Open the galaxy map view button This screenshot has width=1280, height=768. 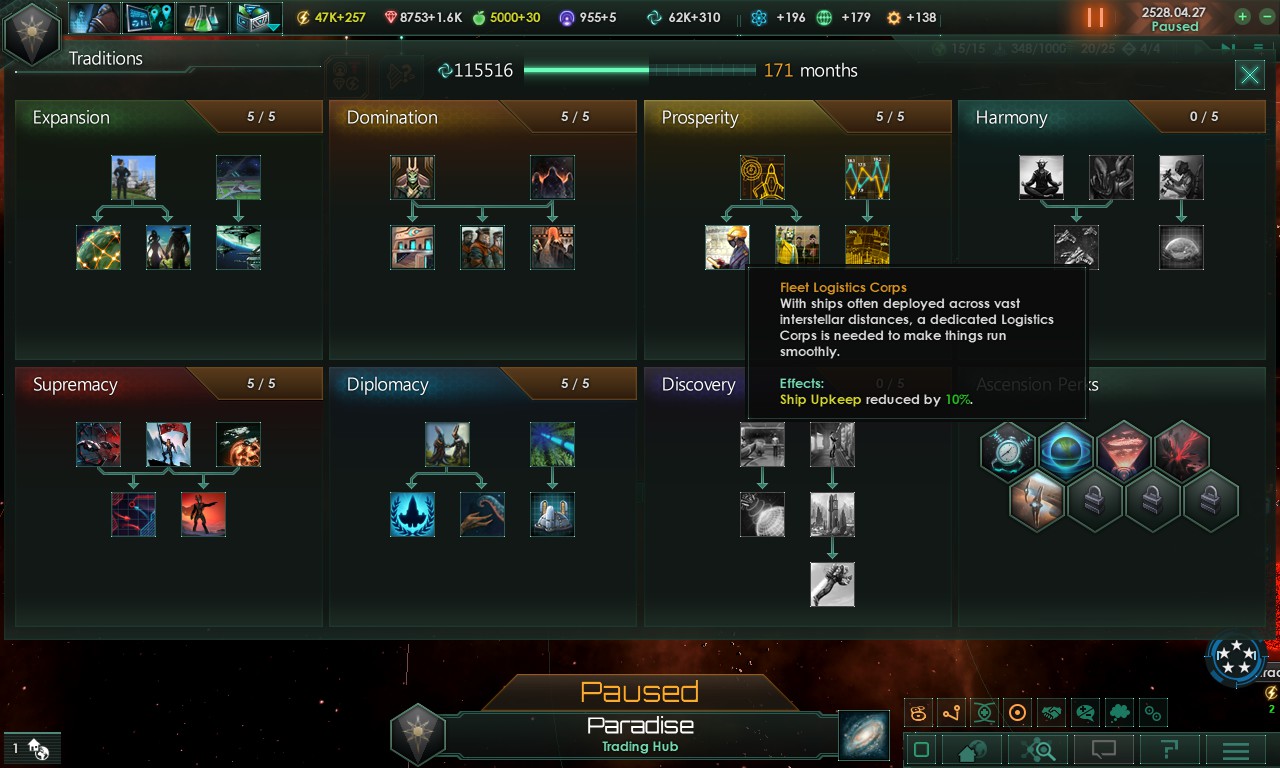pos(863,735)
